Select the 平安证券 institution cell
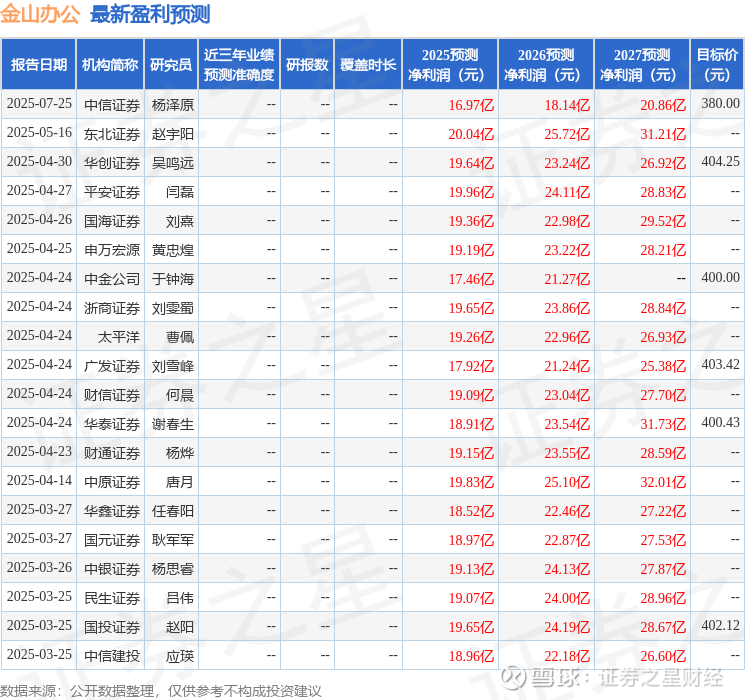This screenshot has width=745, height=700. click(112, 192)
